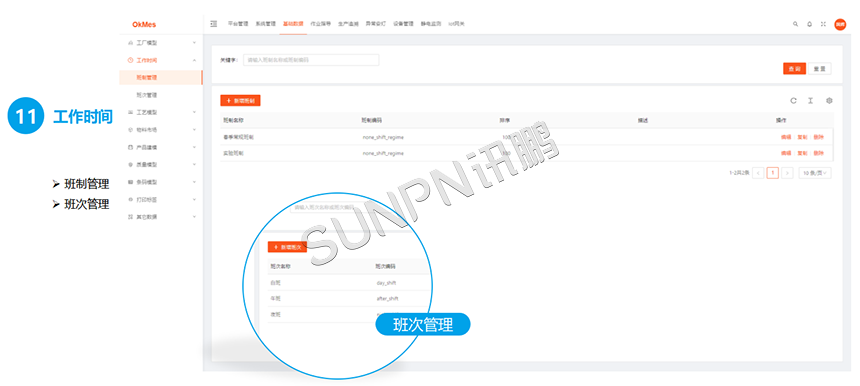Expand the 打印标签 menu chevron

[x=194, y=199]
